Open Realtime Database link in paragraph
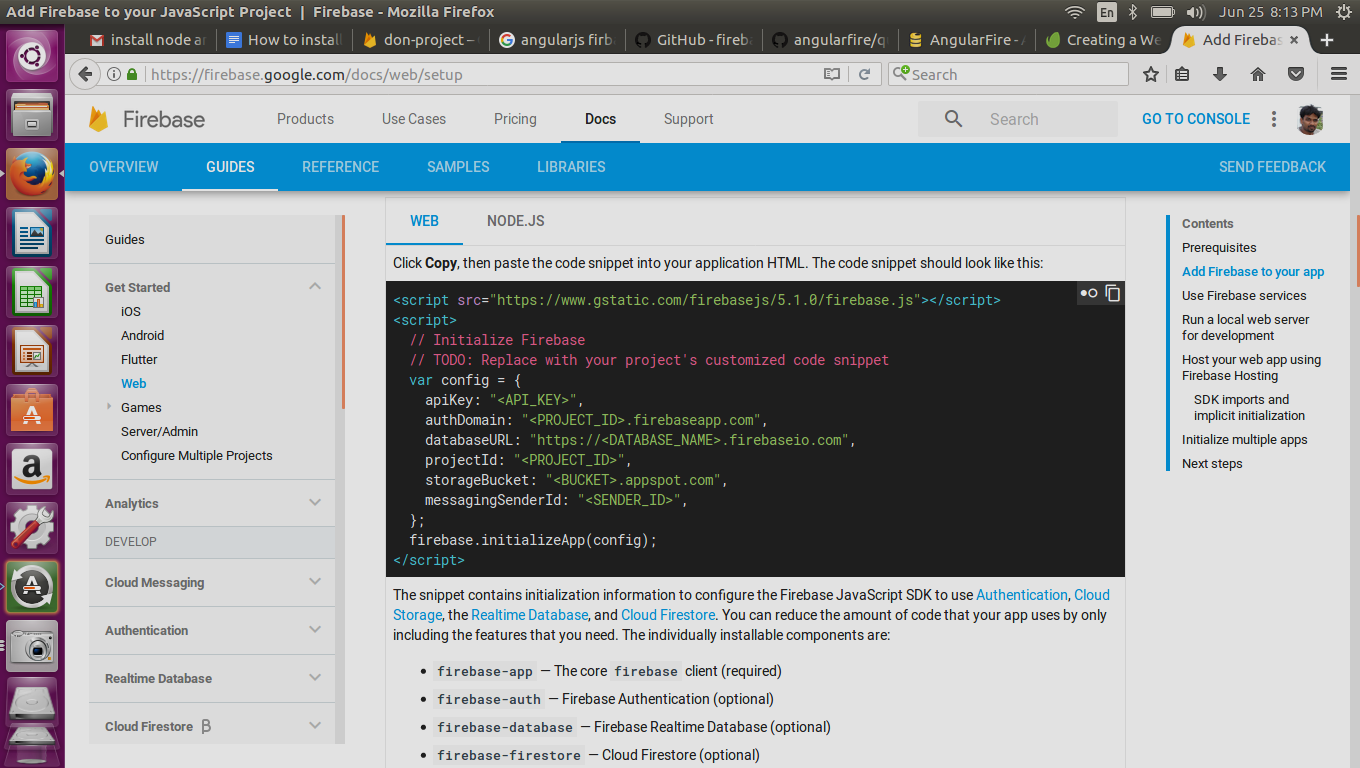This screenshot has width=1360, height=768. tap(529, 615)
